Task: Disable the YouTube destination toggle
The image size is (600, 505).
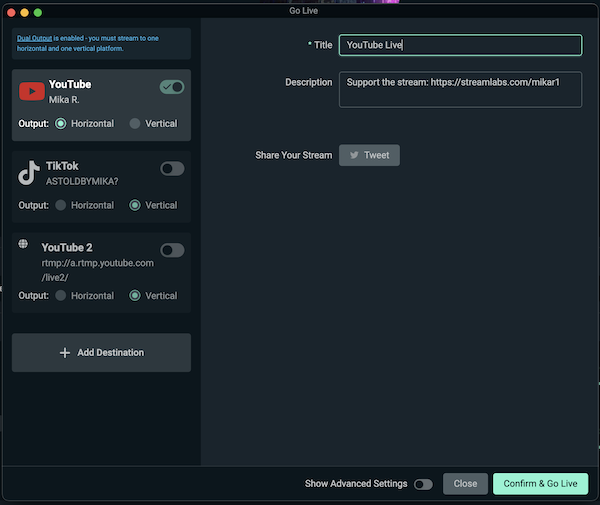Action: pos(172,87)
